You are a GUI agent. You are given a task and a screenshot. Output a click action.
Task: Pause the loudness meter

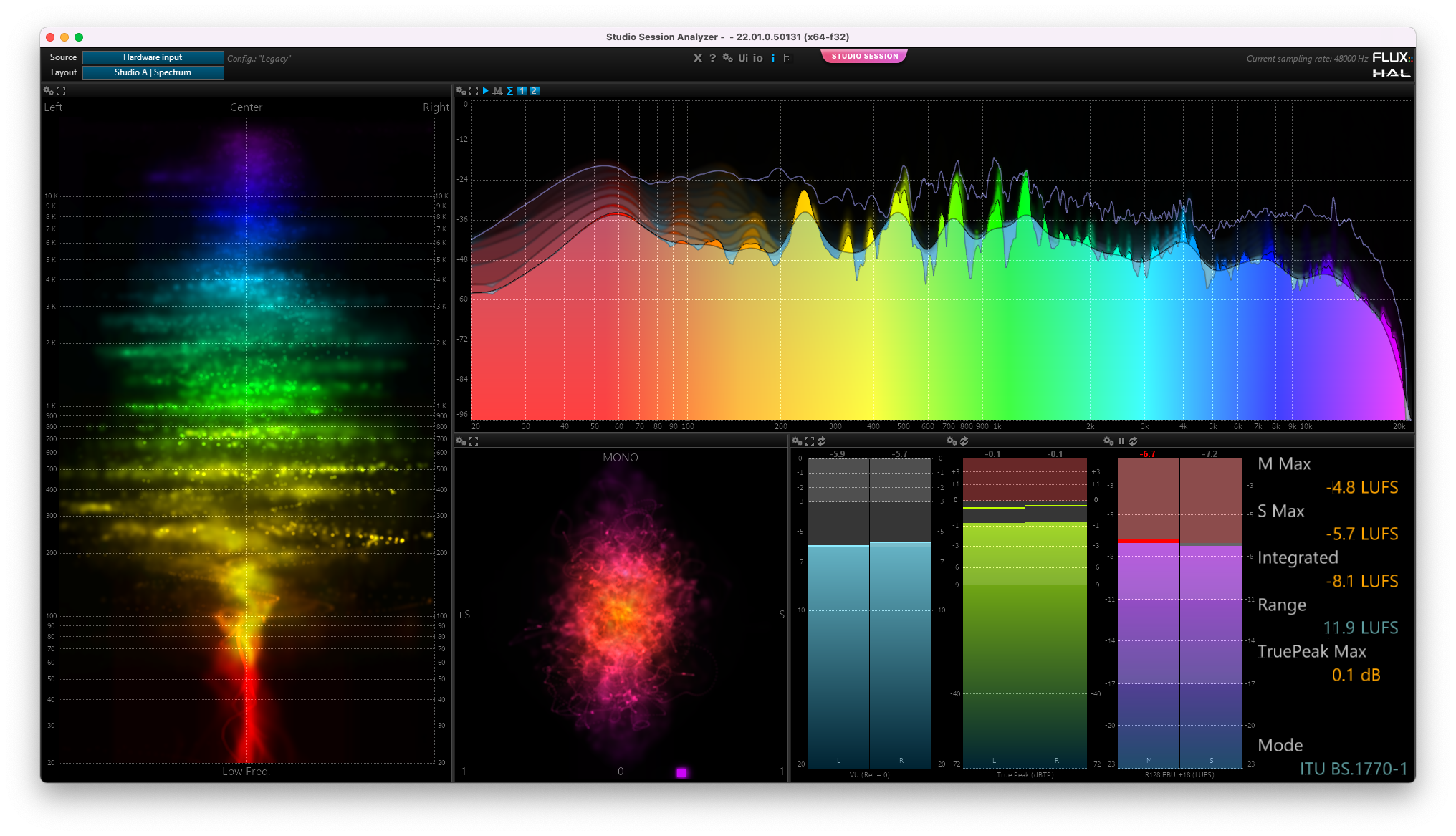point(1121,441)
